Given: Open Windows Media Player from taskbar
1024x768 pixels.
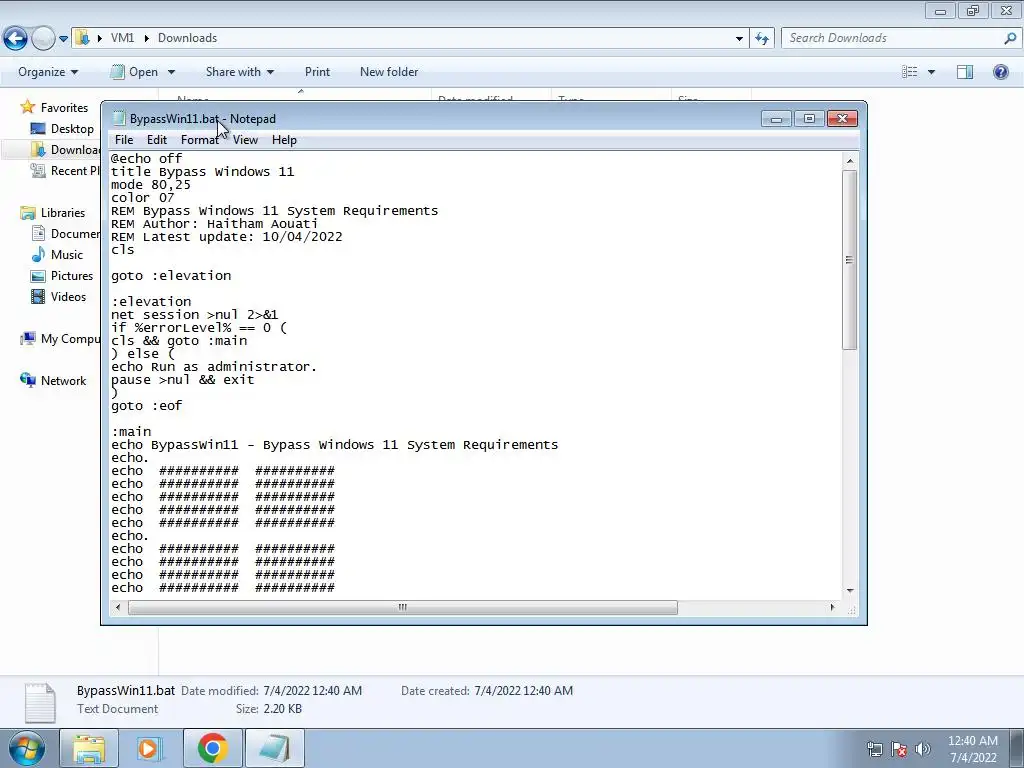Looking at the screenshot, I should coord(150,748).
